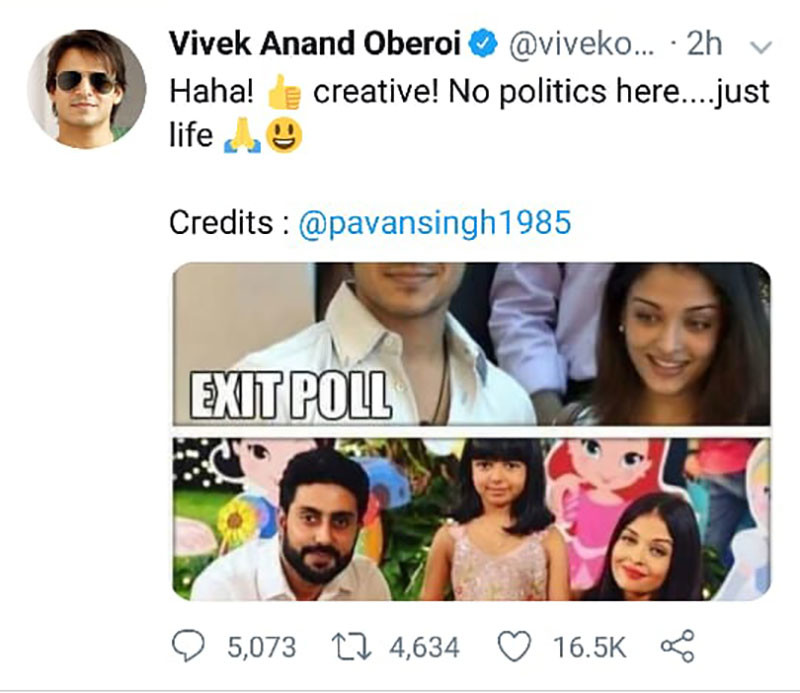This screenshot has width=800, height=693.
Task: Click the smiling face emoji
Action: [x=284, y=136]
